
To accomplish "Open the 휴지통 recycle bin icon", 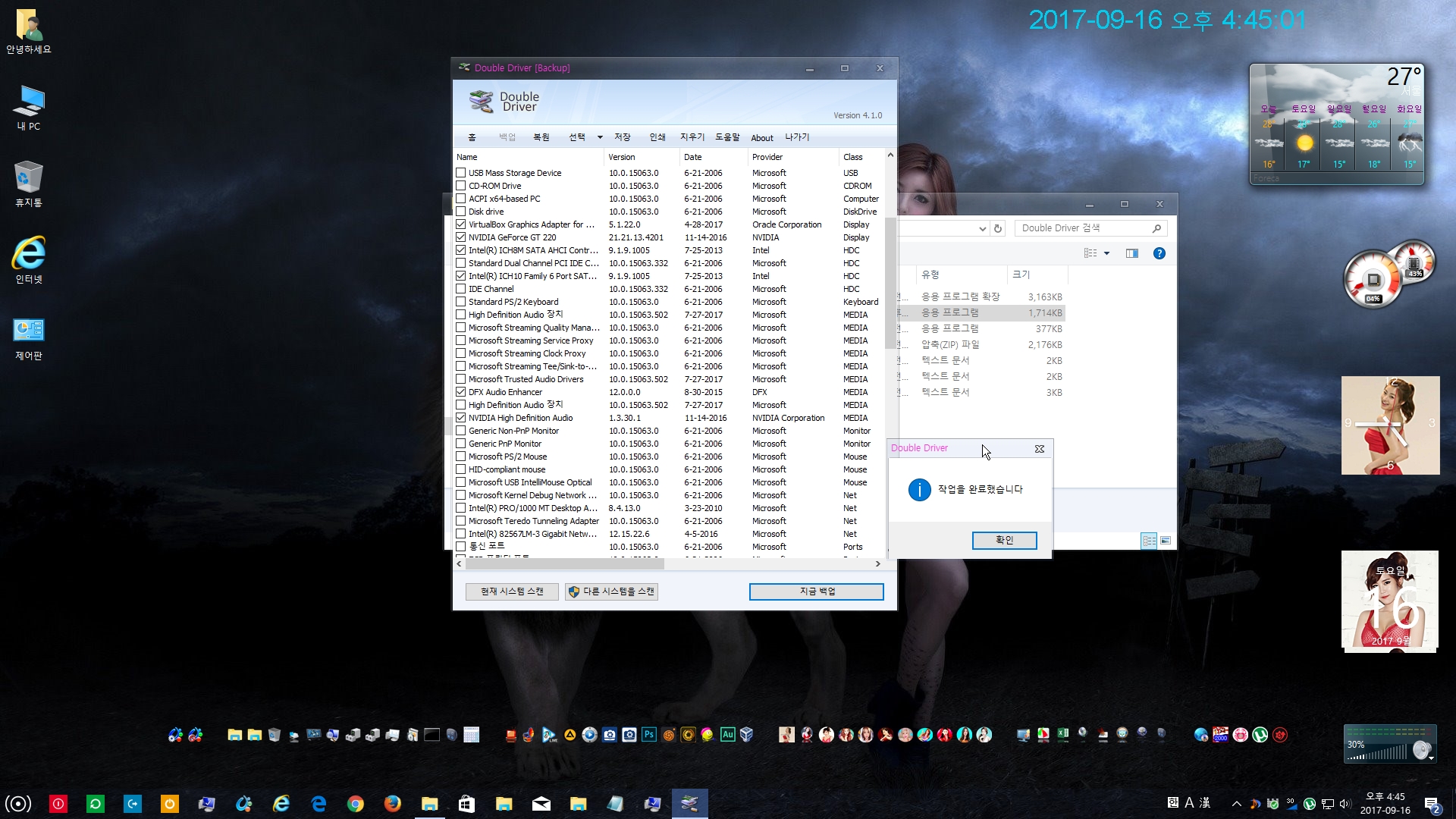I will click(x=29, y=184).
